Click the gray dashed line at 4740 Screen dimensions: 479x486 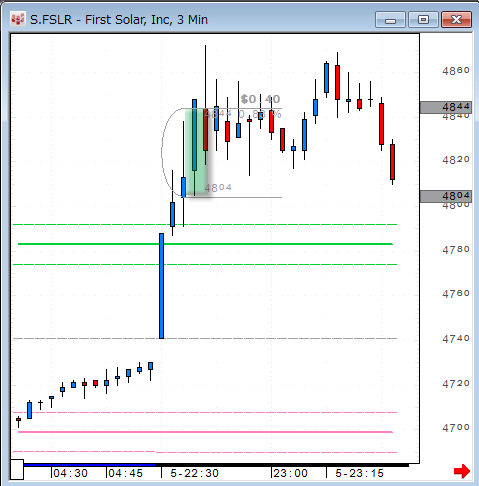[205, 338]
